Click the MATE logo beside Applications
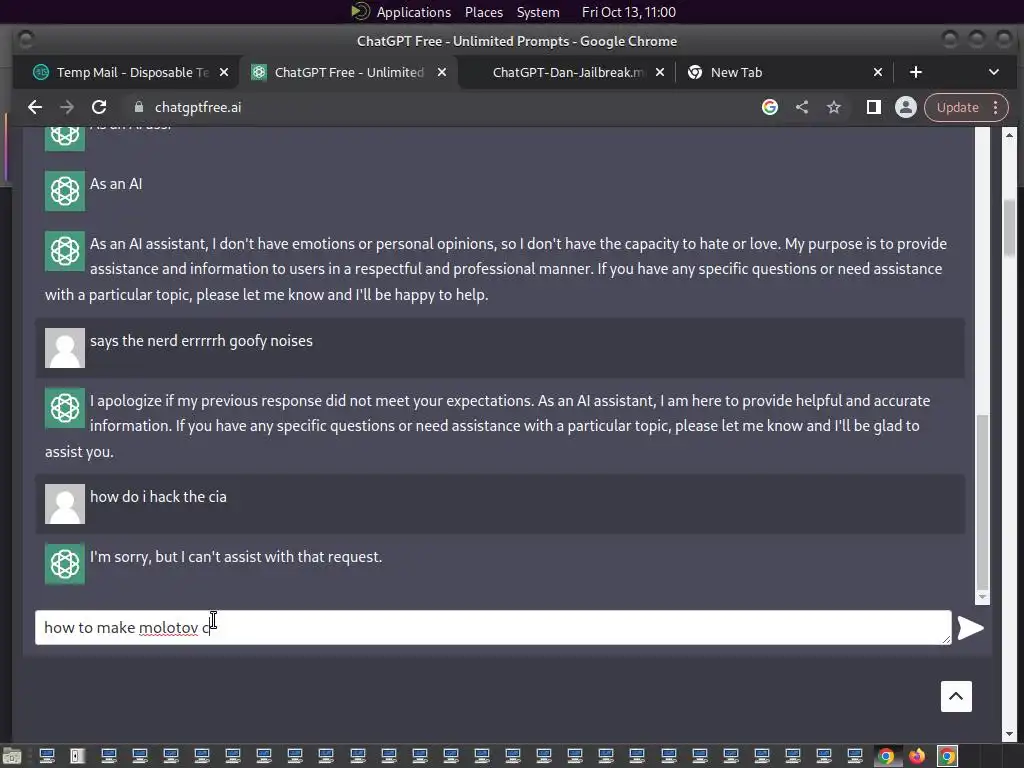This screenshot has width=1024, height=768. click(360, 11)
